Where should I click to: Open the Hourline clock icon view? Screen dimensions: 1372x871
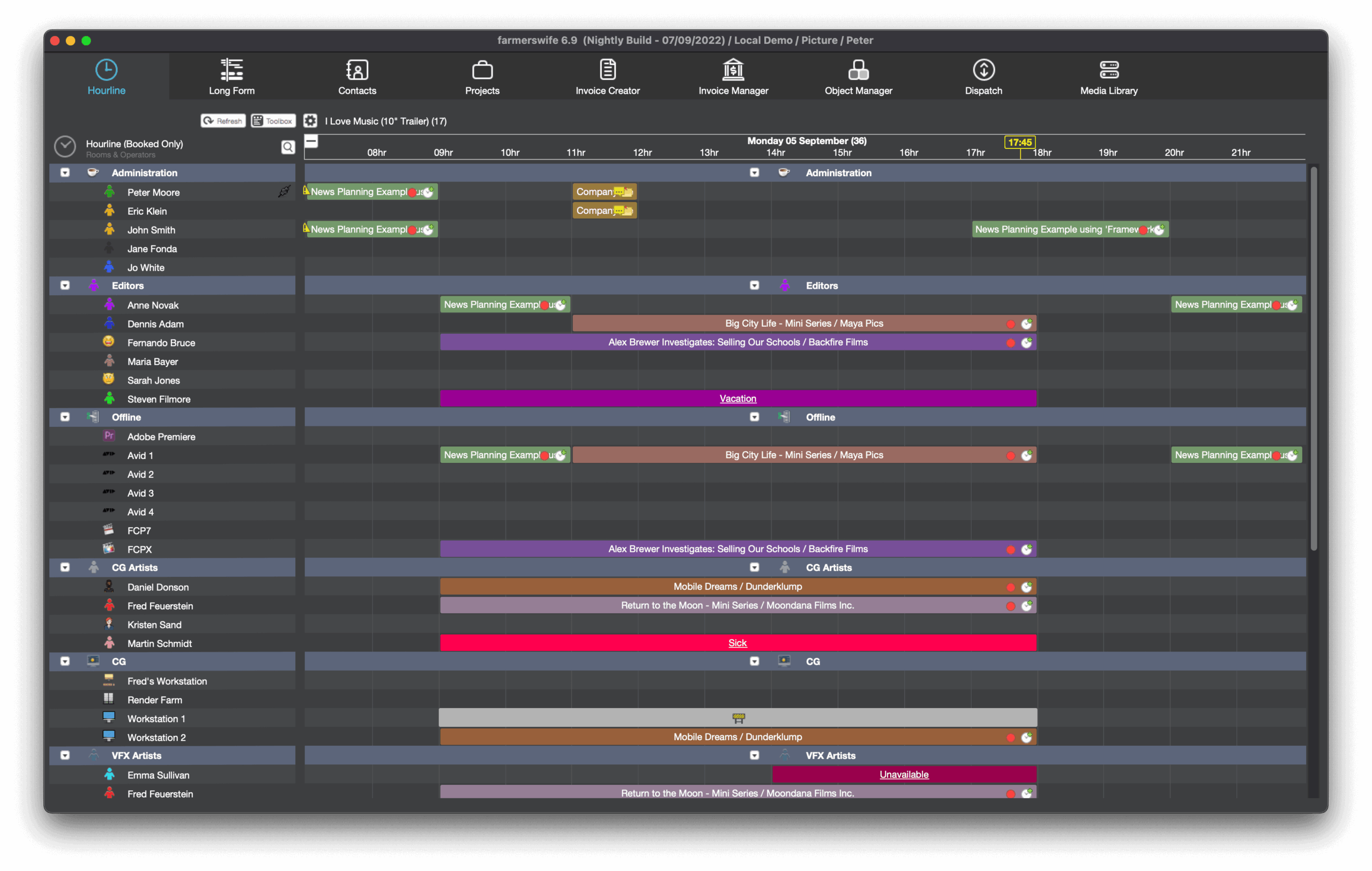[x=106, y=70]
